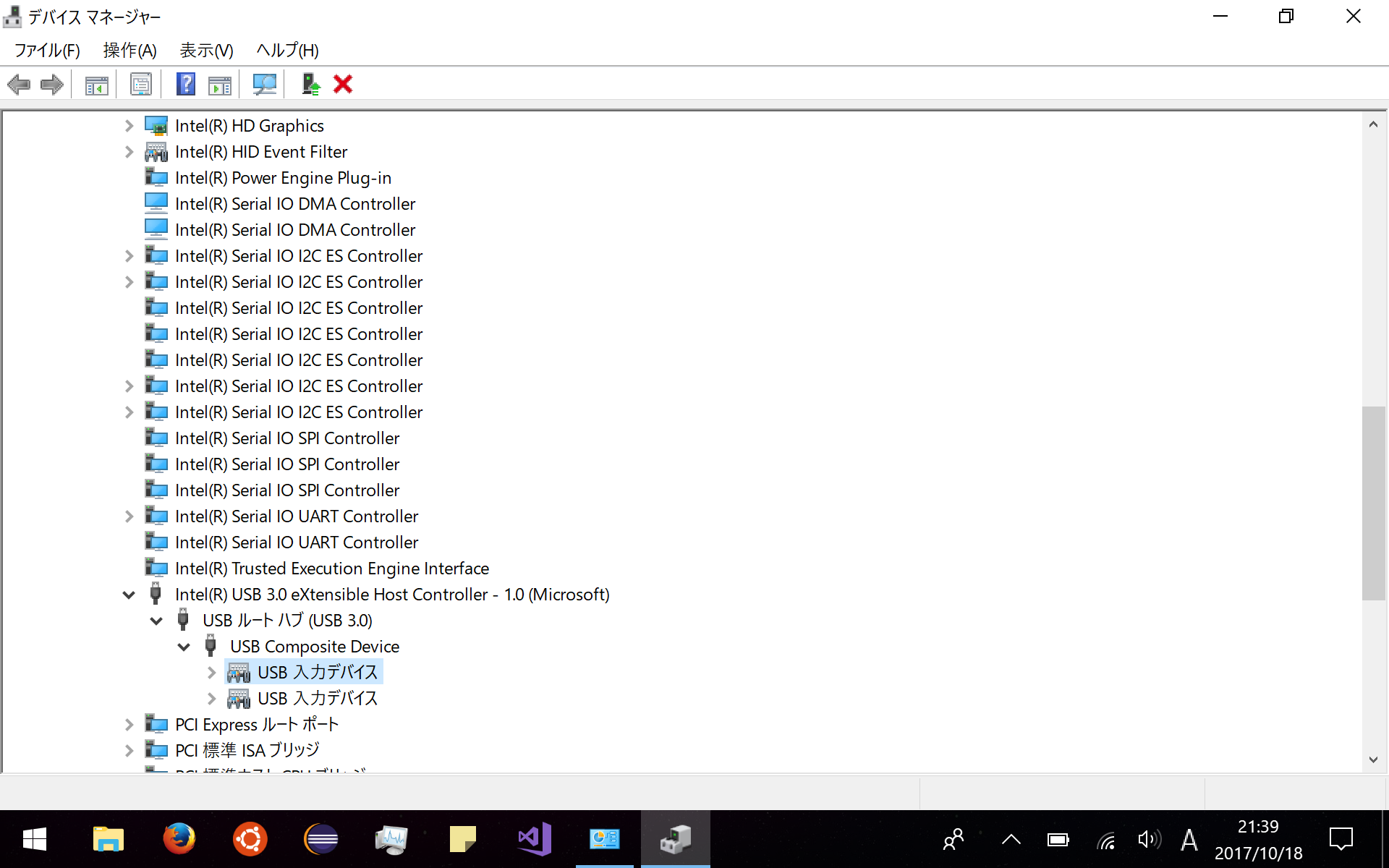The height and width of the screenshot is (868, 1389).
Task: Click Show/Hide console tree toolbar icon
Action: (96, 85)
